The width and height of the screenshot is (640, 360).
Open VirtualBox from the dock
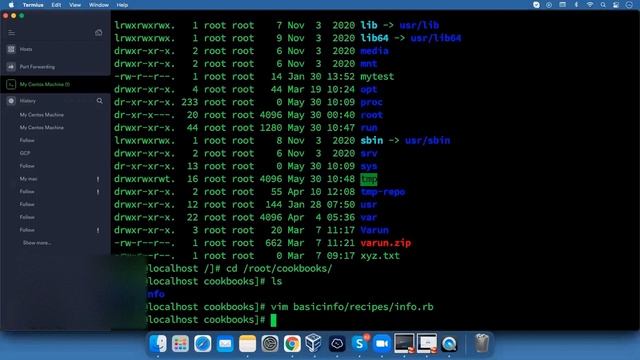coord(314,344)
